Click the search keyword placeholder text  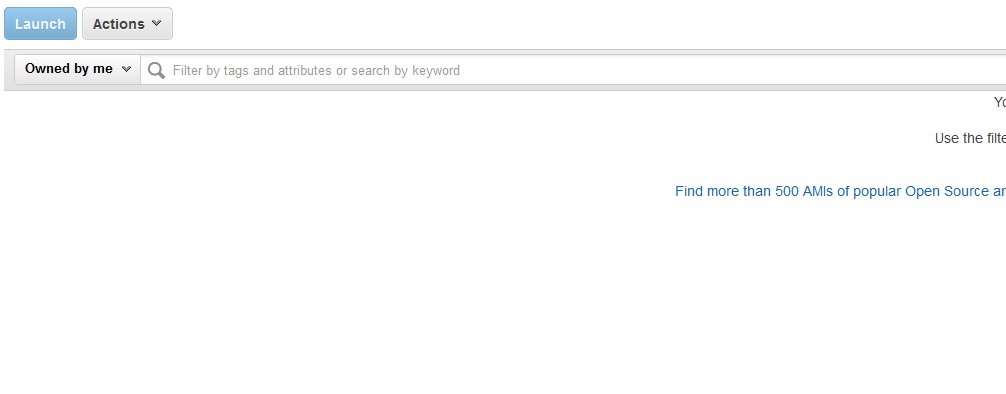(316, 71)
